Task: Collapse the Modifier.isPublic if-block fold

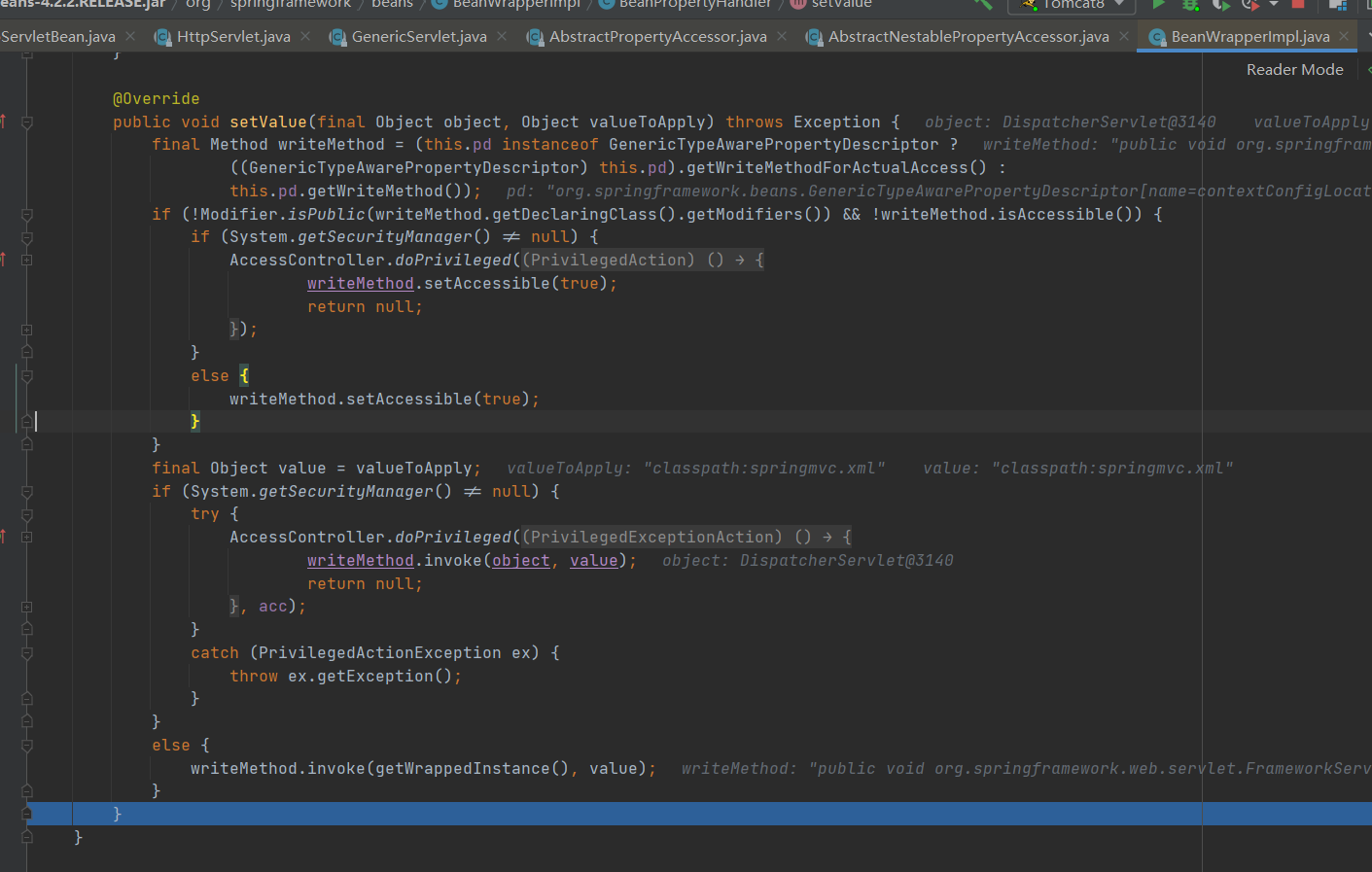Action: pyautogui.click(x=27, y=215)
